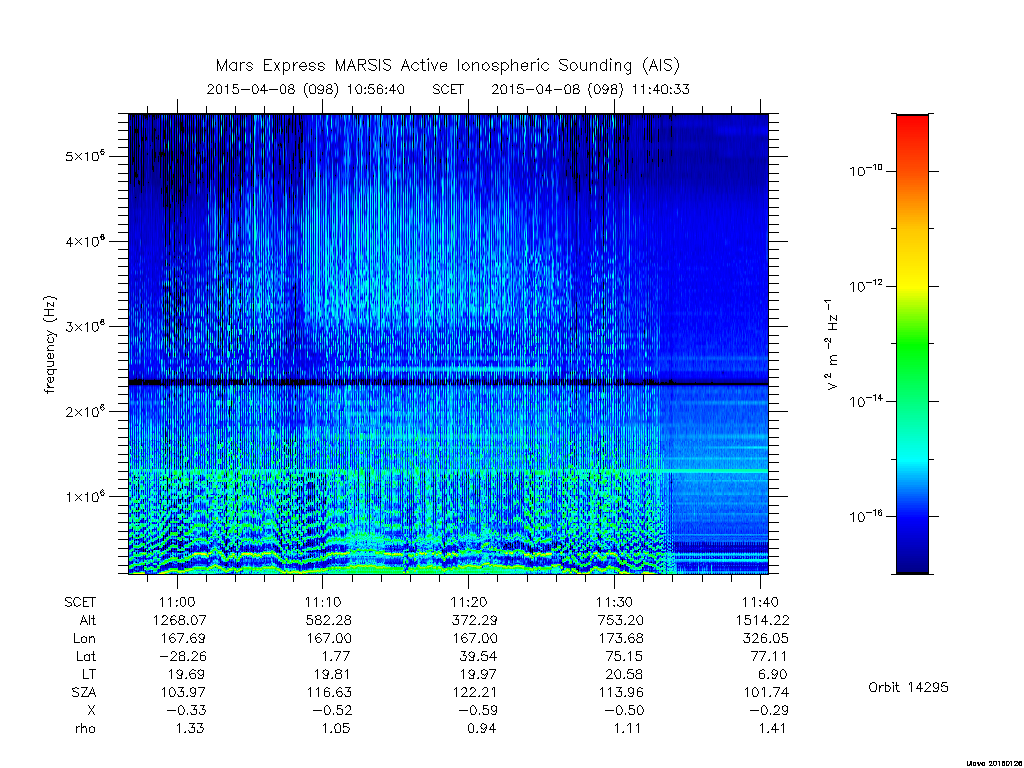Click the 11:00 SCET time label
Viewport: 1024px width, 768px height.
click(176, 602)
